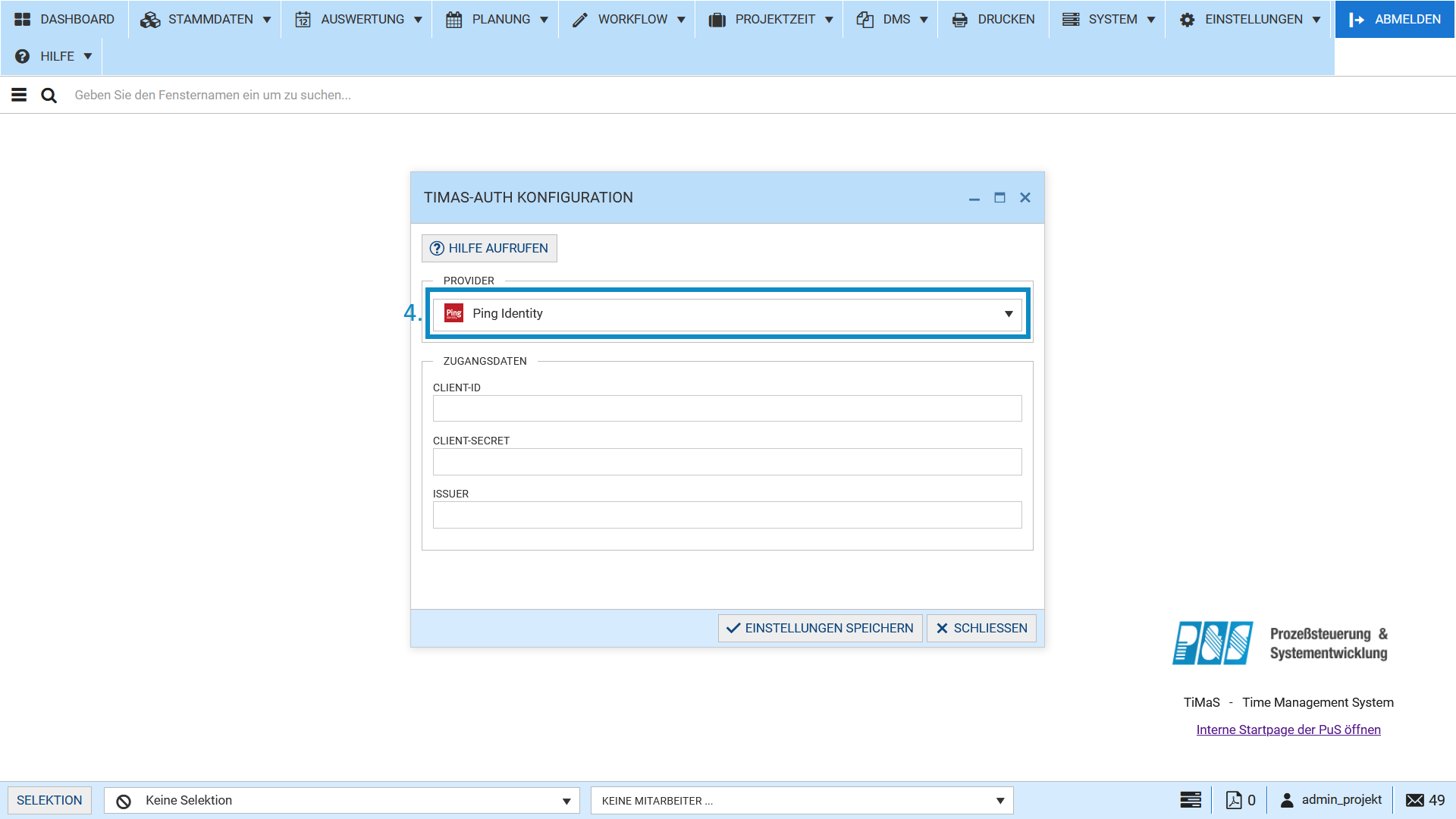Click Einstellungen speichern button
Viewport: 1456px width, 819px height.
point(820,629)
